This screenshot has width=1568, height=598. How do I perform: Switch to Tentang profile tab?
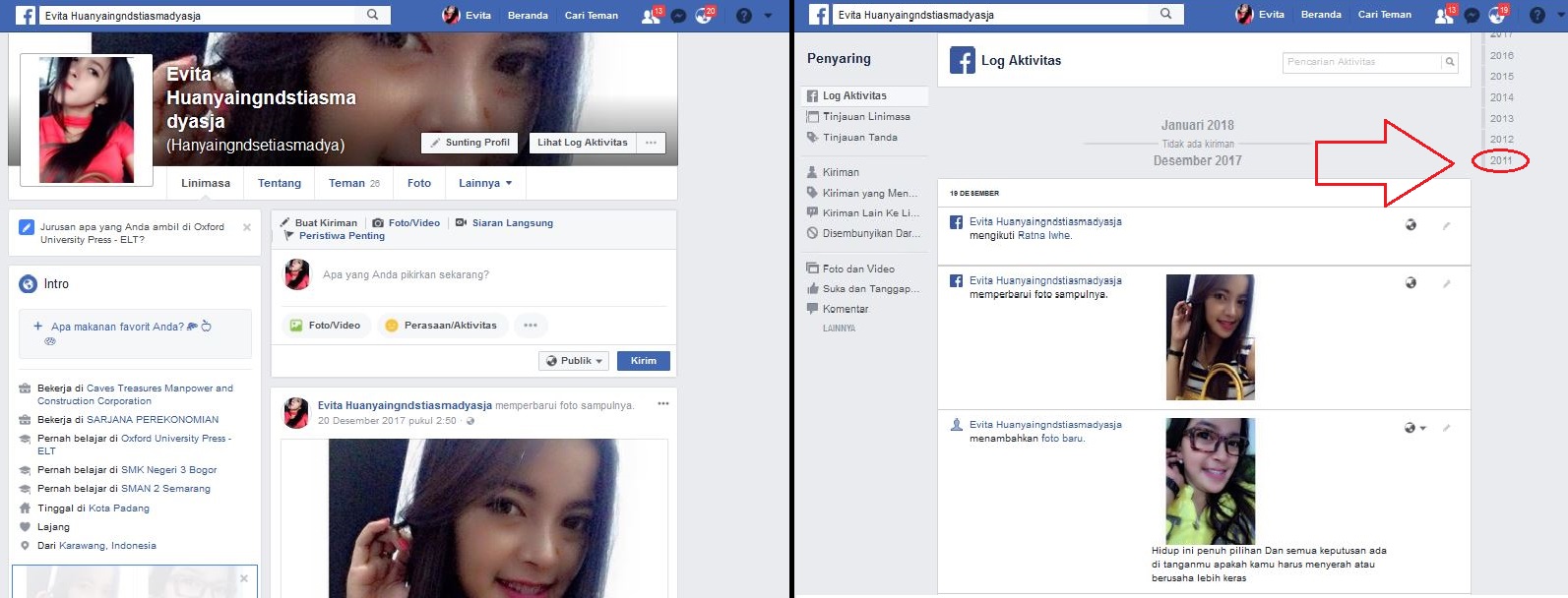tap(280, 183)
